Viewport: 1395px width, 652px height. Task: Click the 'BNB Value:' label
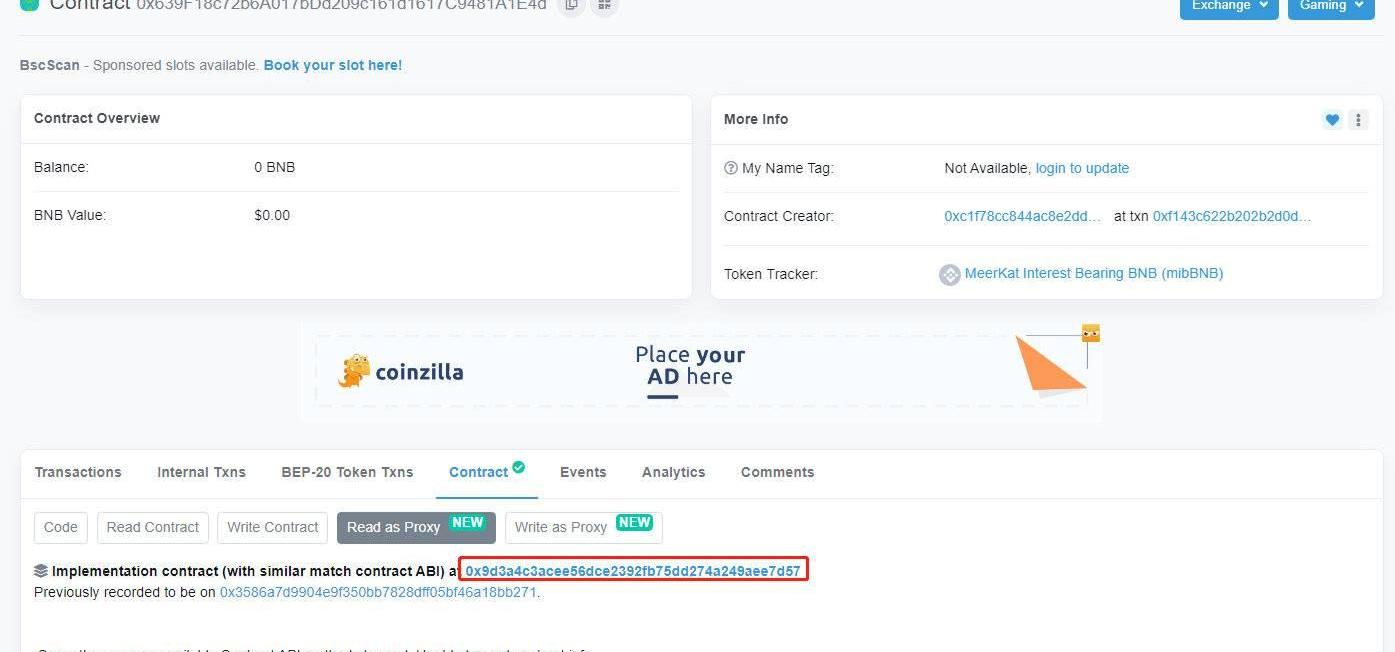[x=70, y=215]
